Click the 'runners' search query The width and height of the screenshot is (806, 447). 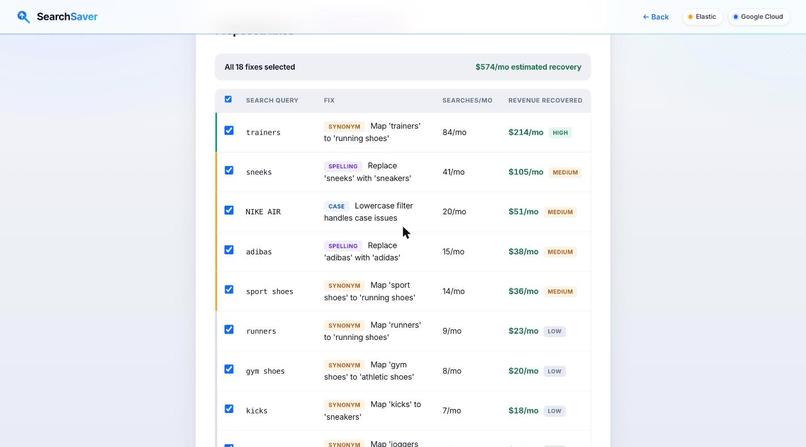click(261, 331)
